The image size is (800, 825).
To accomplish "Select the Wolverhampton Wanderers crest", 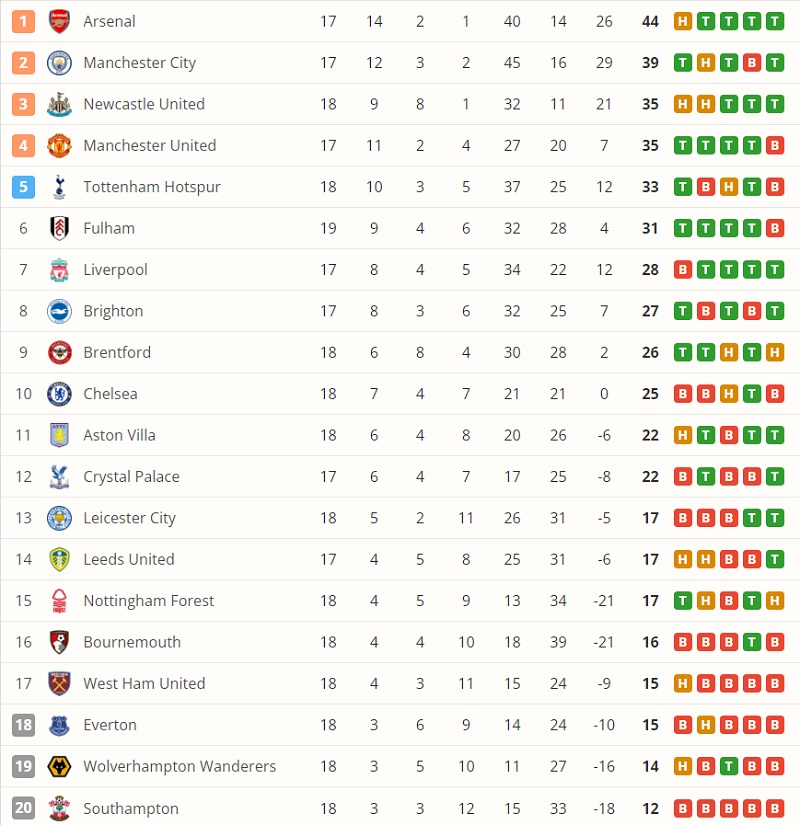I will pyautogui.click(x=59, y=765).
